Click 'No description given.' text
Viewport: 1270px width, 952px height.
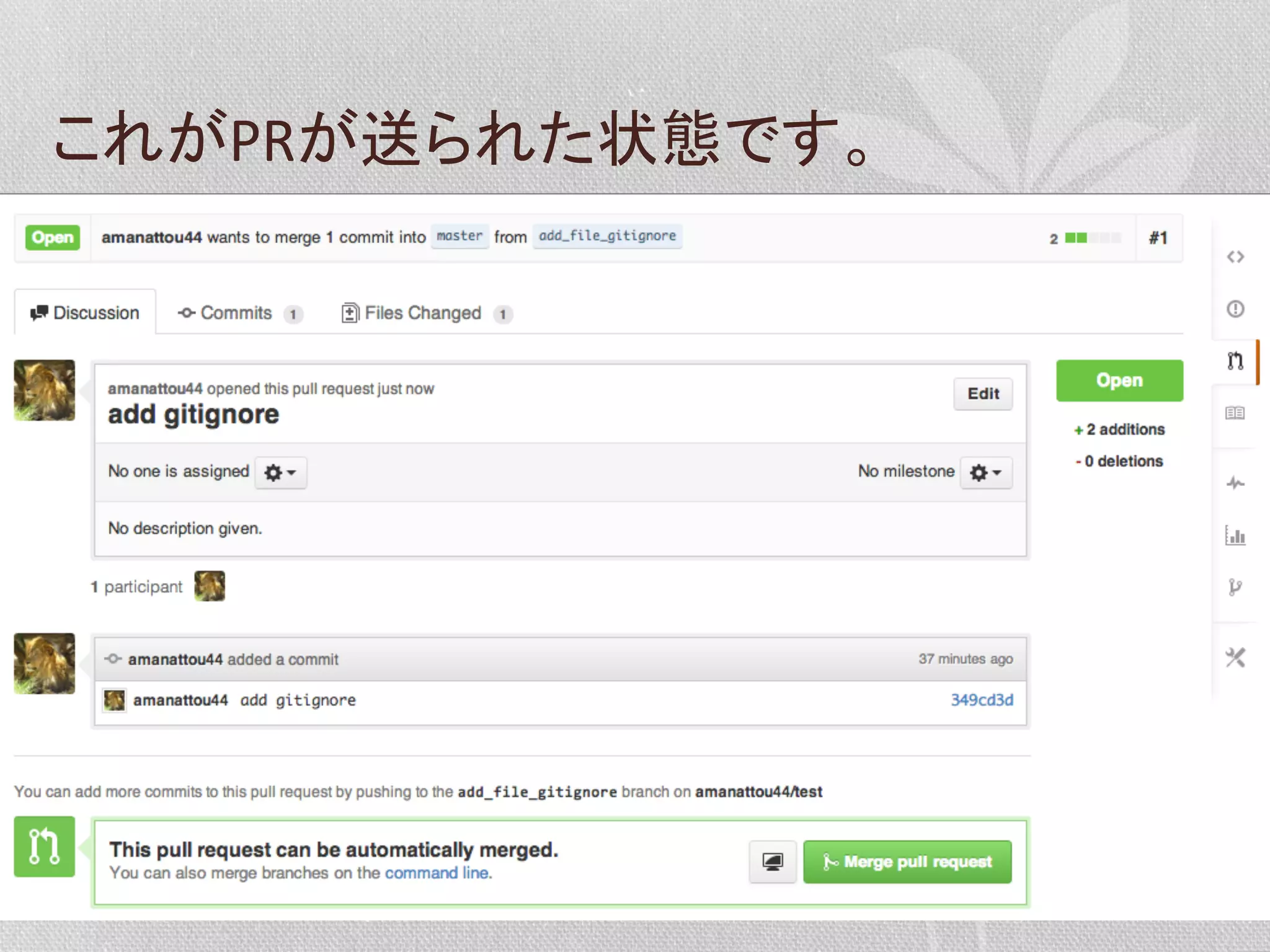click(x=185, y=528)
